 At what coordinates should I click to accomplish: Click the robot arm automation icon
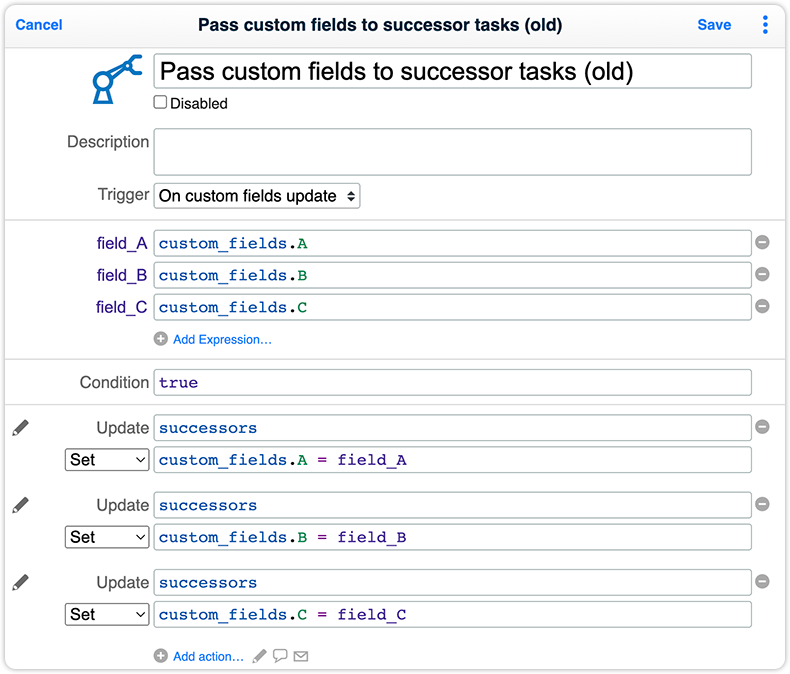(x=117, y=80)
